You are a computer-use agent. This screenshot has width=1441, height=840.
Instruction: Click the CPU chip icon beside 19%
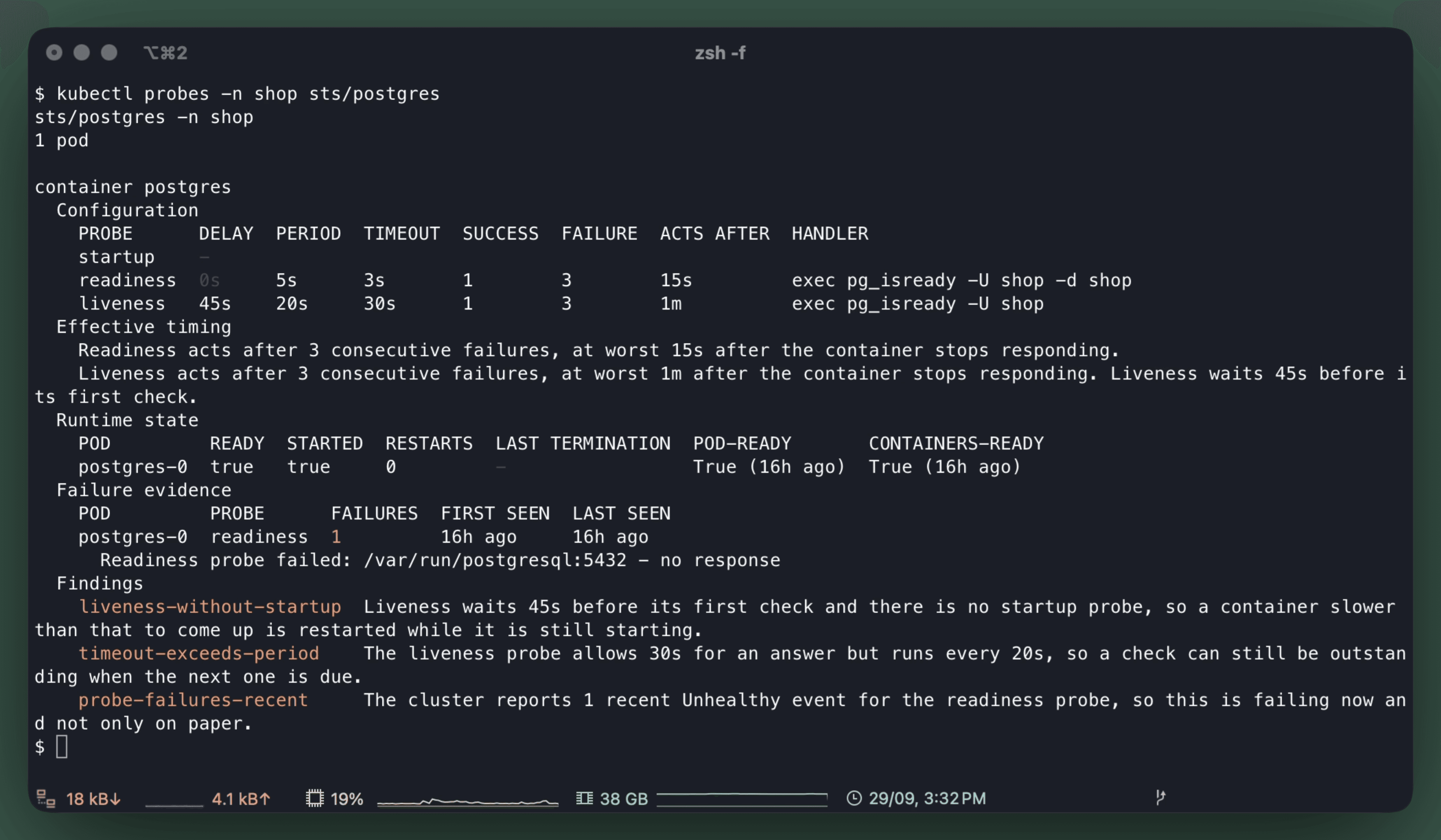tap(314, 798)
